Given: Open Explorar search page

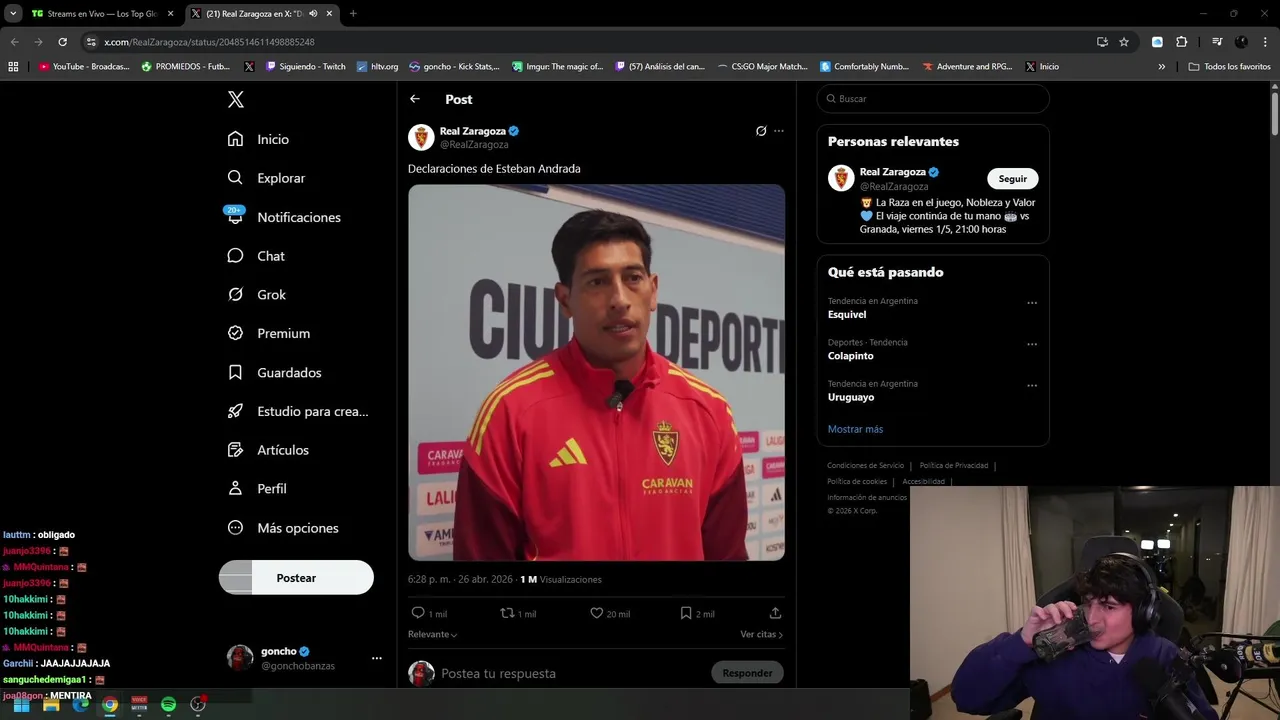Looking at the screenshot, I should pyautogui.click(x=266, y=178).
